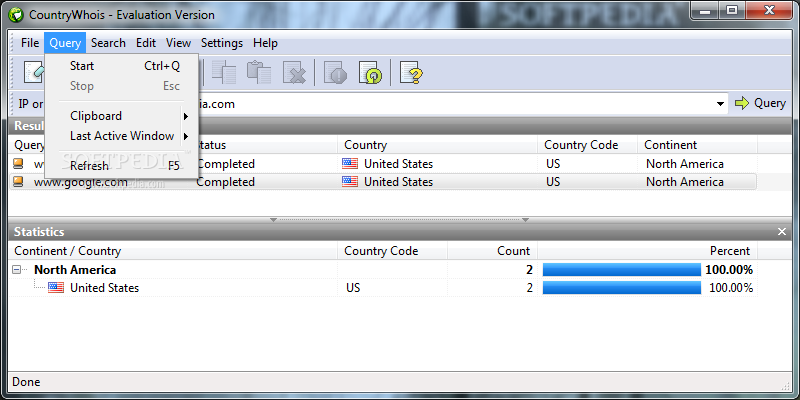The width and height of the screenshot is (800, 400).
Task: Click the splitter handle above Statistics
Action: click(x=399, y=220)
